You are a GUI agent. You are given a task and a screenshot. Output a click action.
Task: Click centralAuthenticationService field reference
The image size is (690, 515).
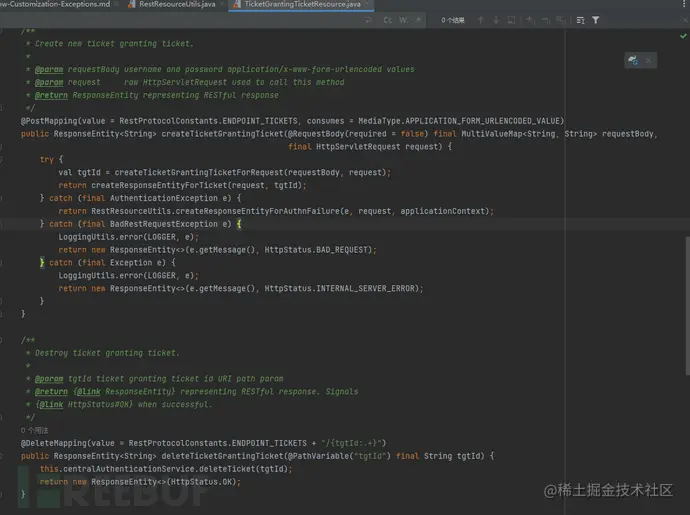tap(129, 469)
